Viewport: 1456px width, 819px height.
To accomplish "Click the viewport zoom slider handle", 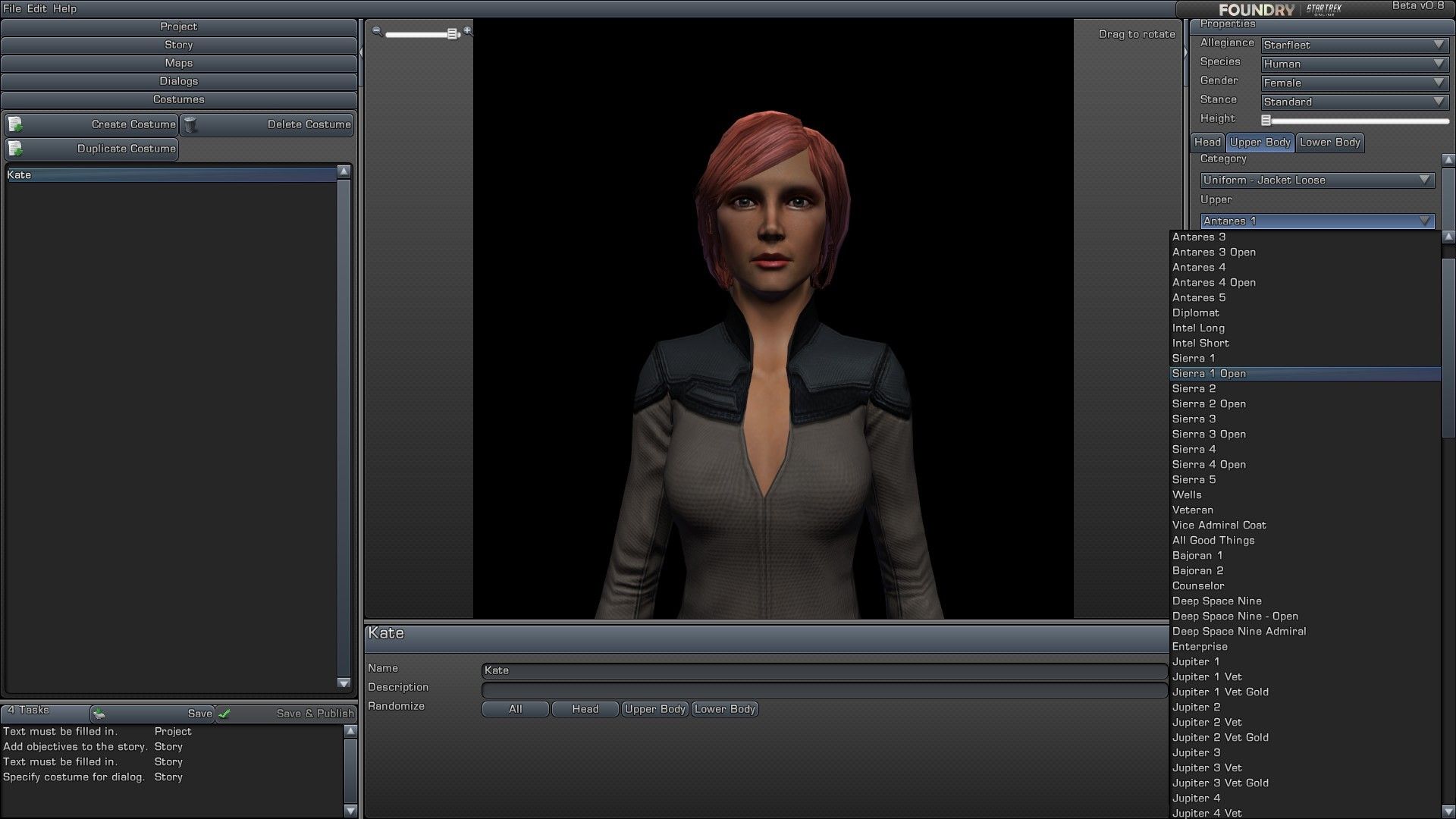I will click(453, 34).
